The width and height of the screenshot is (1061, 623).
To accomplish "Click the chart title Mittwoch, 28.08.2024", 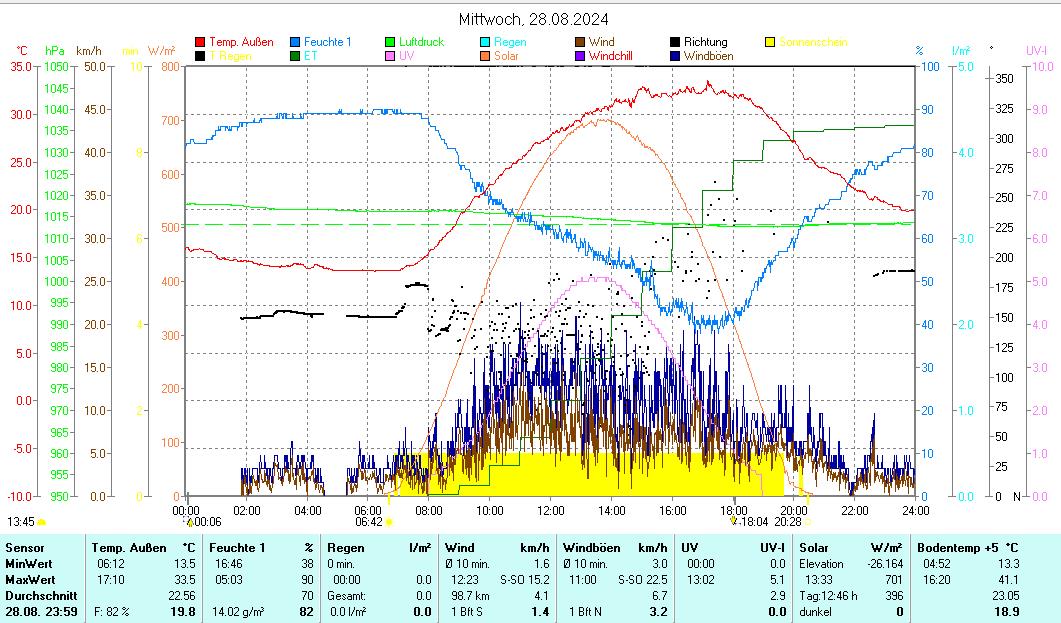I will tap(533, 19).
